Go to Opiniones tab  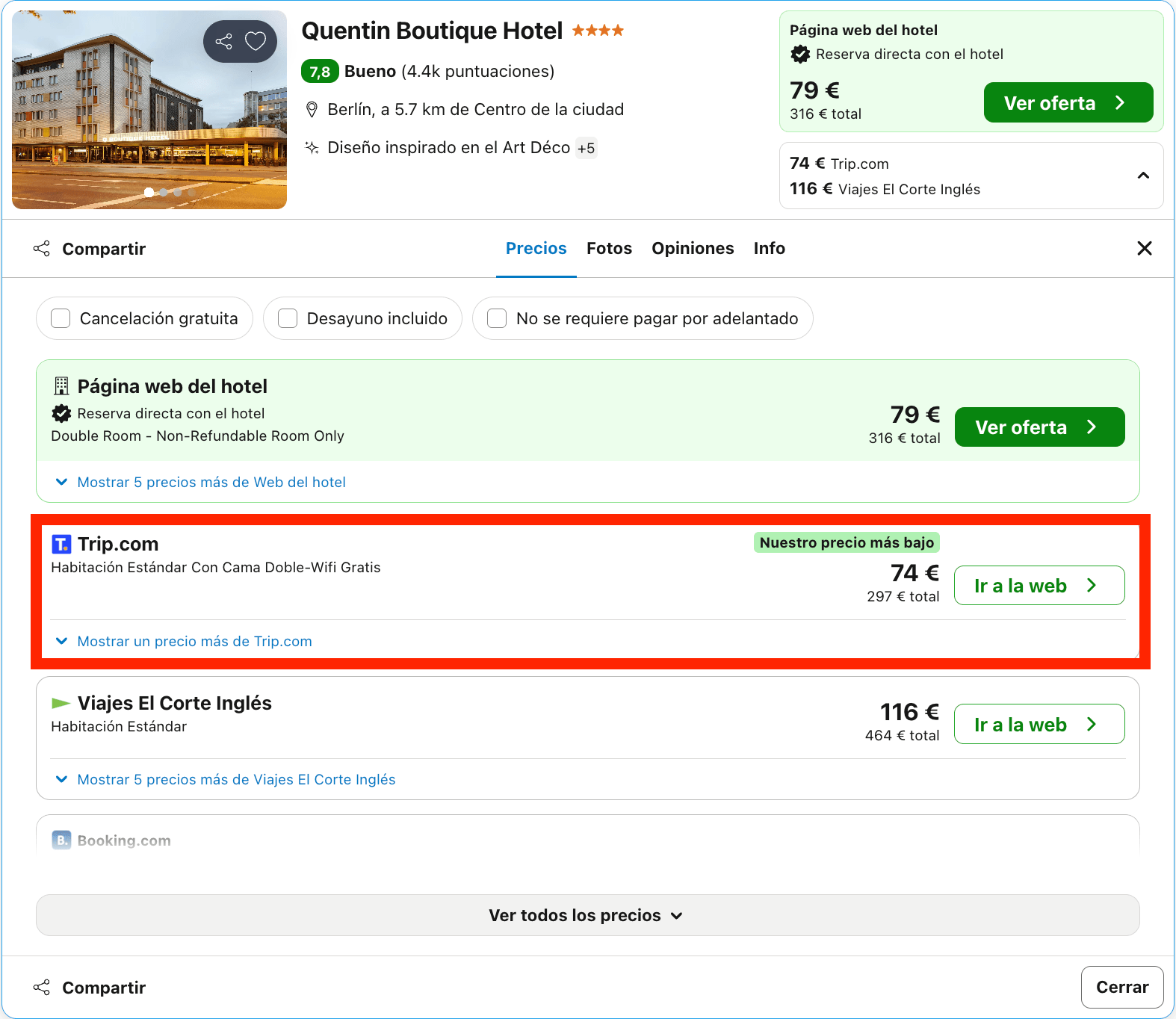coord(693,248)
